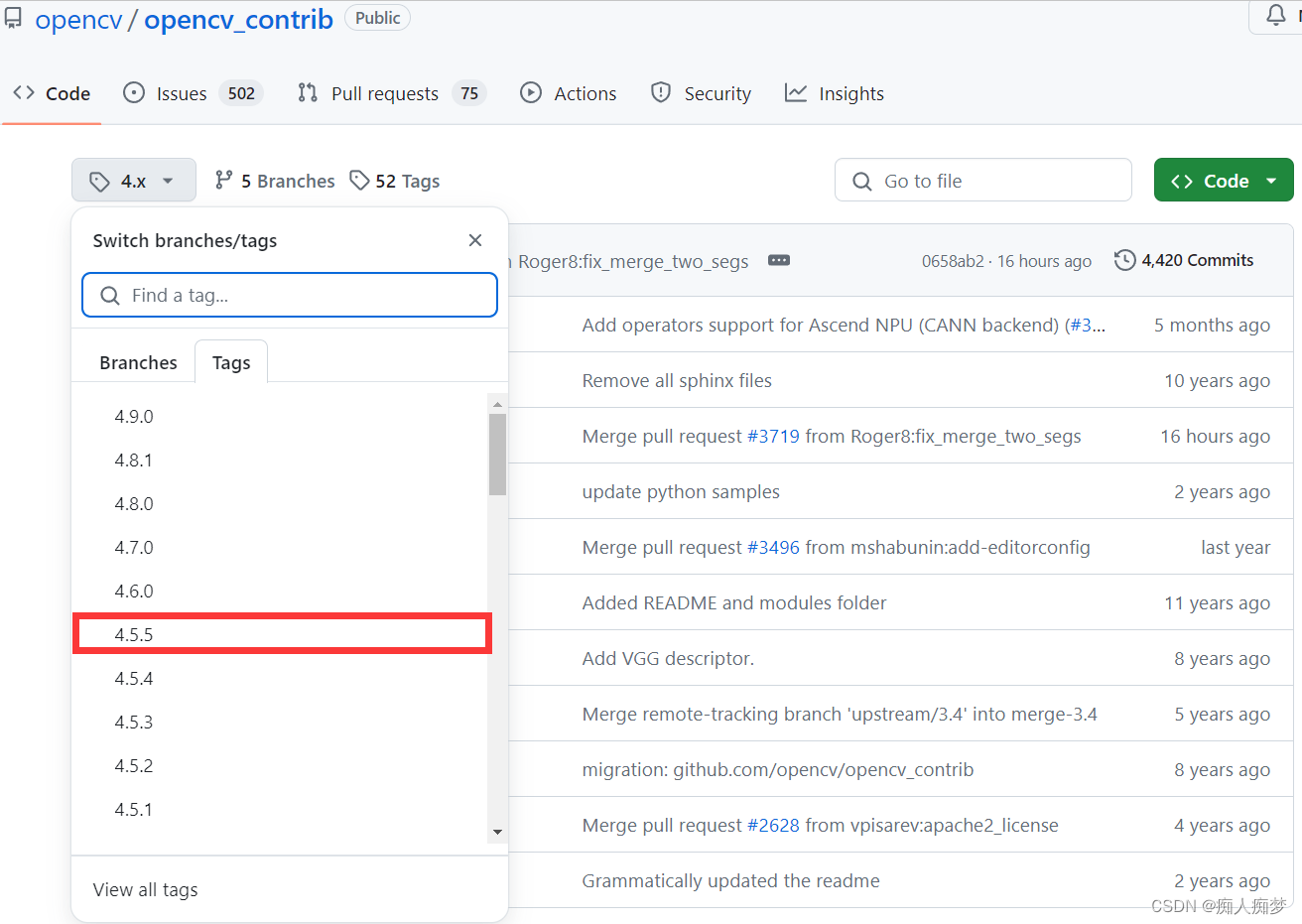Open the Pull requests tab
Screen dimensions: 1302x924
pyautogui.click(x=392, y=93)
